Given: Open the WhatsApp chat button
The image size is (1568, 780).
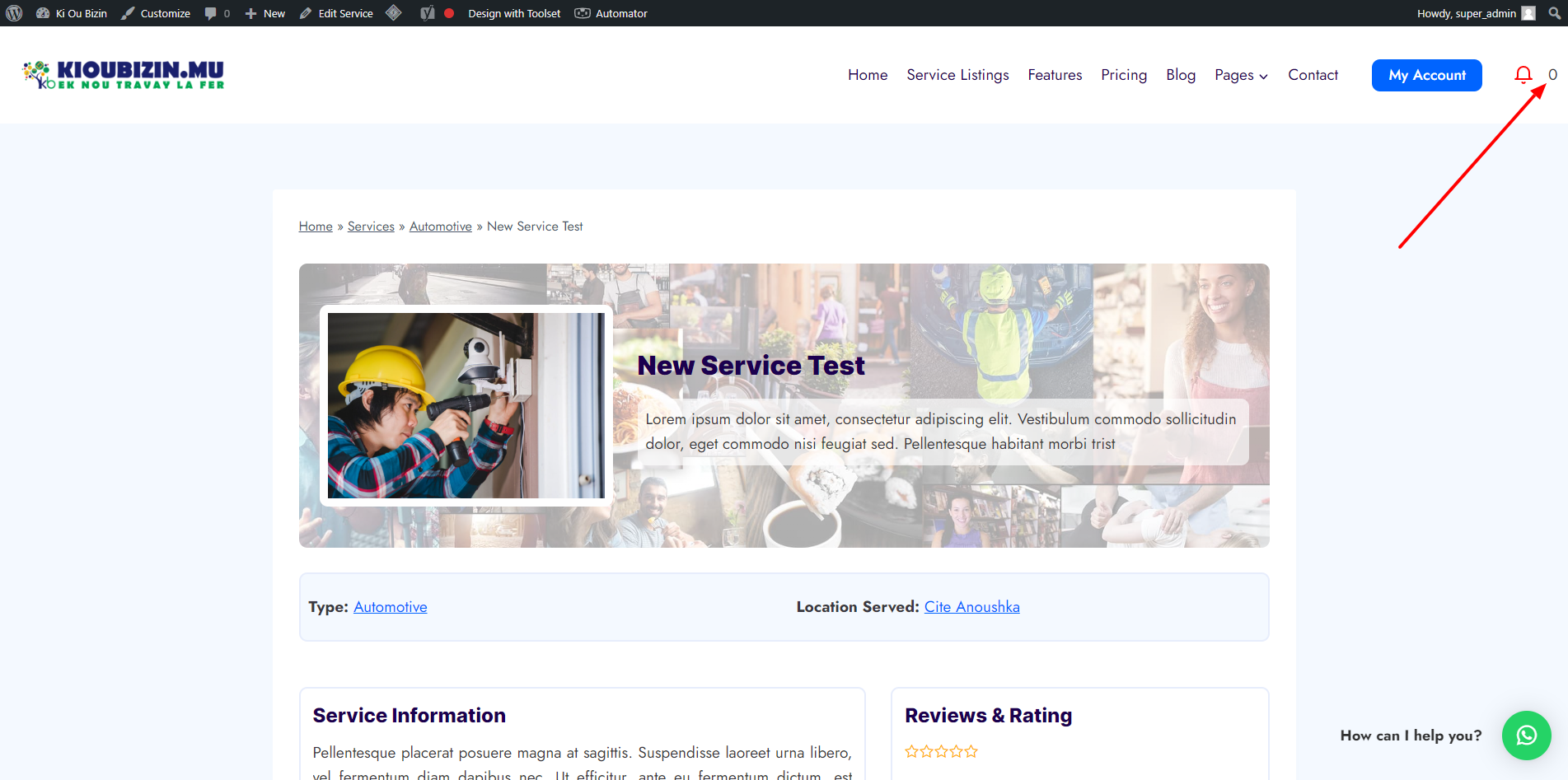Looking at the screenshot, I should pyautogui.click(x=1527, y=736).
